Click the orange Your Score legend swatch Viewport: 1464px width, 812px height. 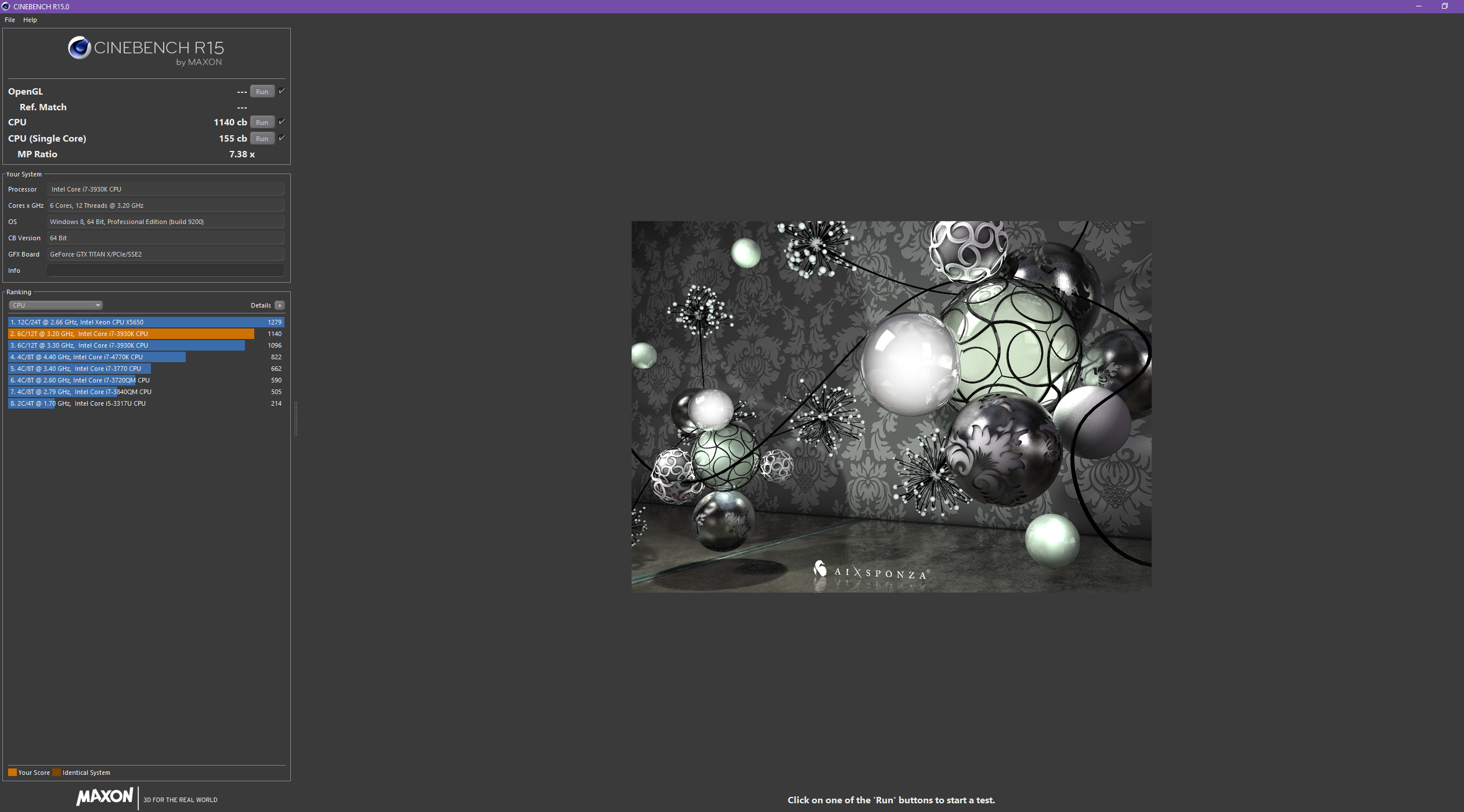click(x=12, y=773)
